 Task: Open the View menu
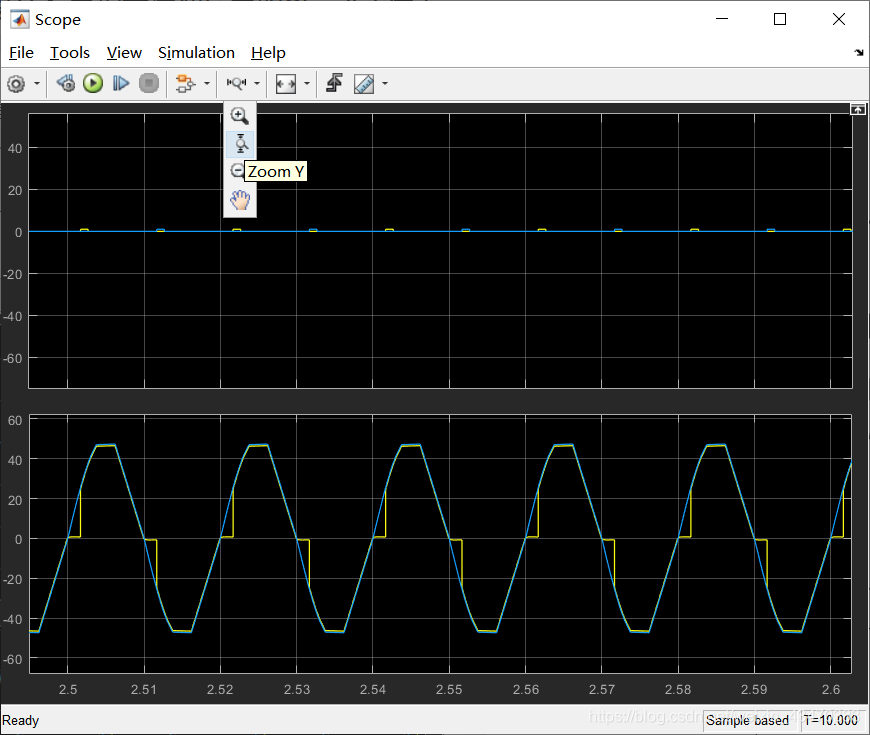click(x=124, y=53)
